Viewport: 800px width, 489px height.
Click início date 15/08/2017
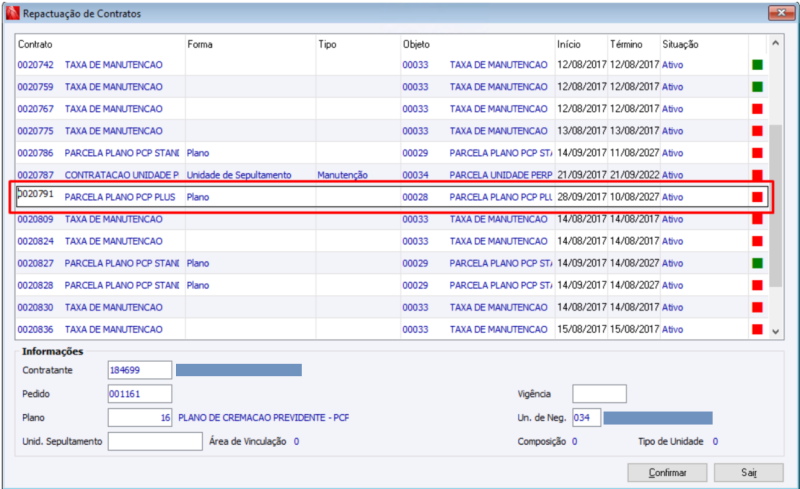[582, 329]
